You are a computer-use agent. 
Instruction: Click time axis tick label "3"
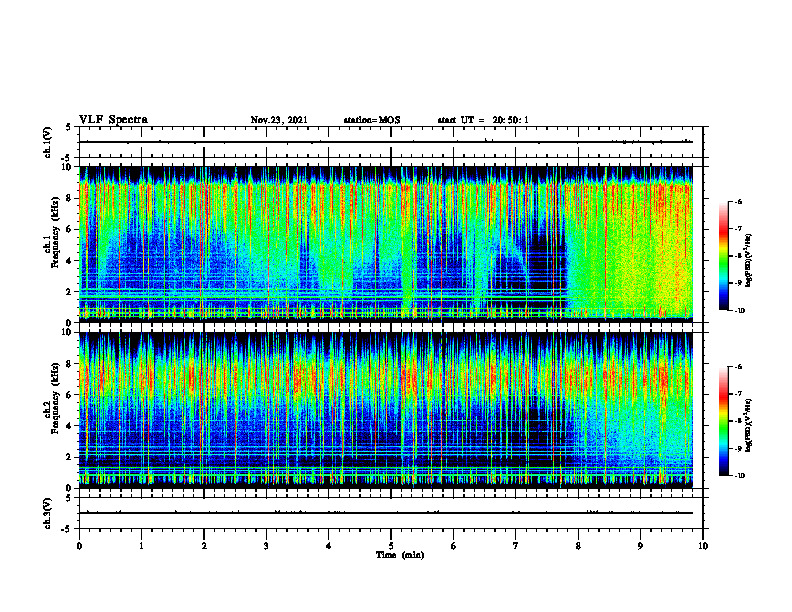pyautogui.click(x=266, y=546)
